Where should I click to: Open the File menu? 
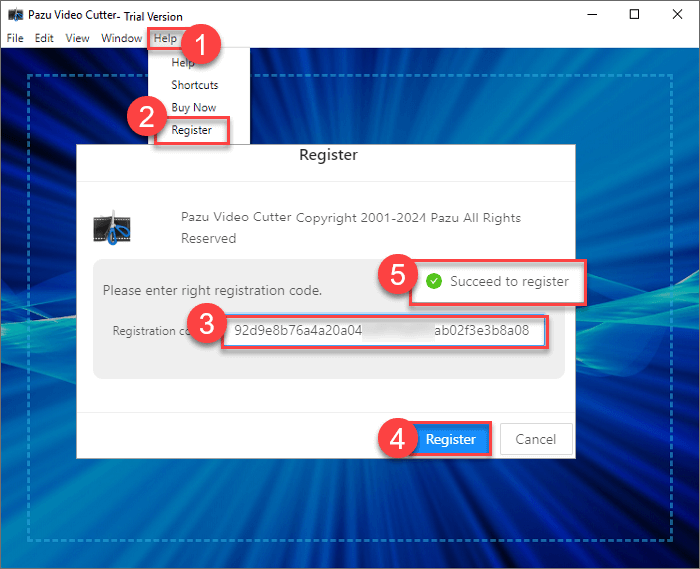click(x=15, y=38)
